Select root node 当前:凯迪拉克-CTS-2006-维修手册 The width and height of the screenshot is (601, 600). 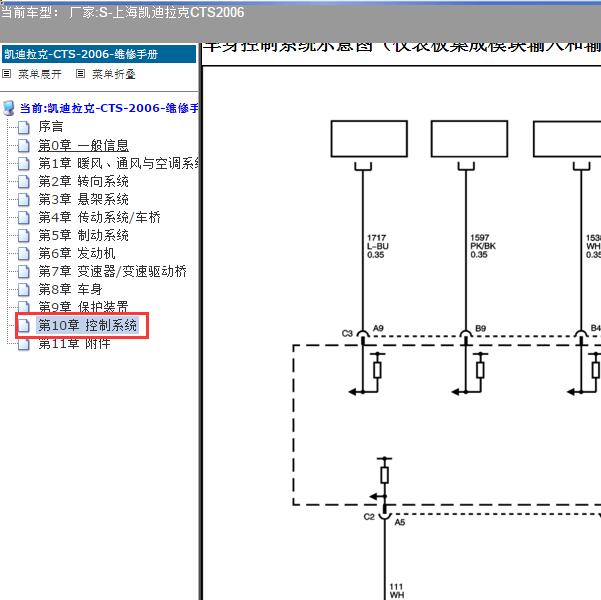[x=109, y=108]
